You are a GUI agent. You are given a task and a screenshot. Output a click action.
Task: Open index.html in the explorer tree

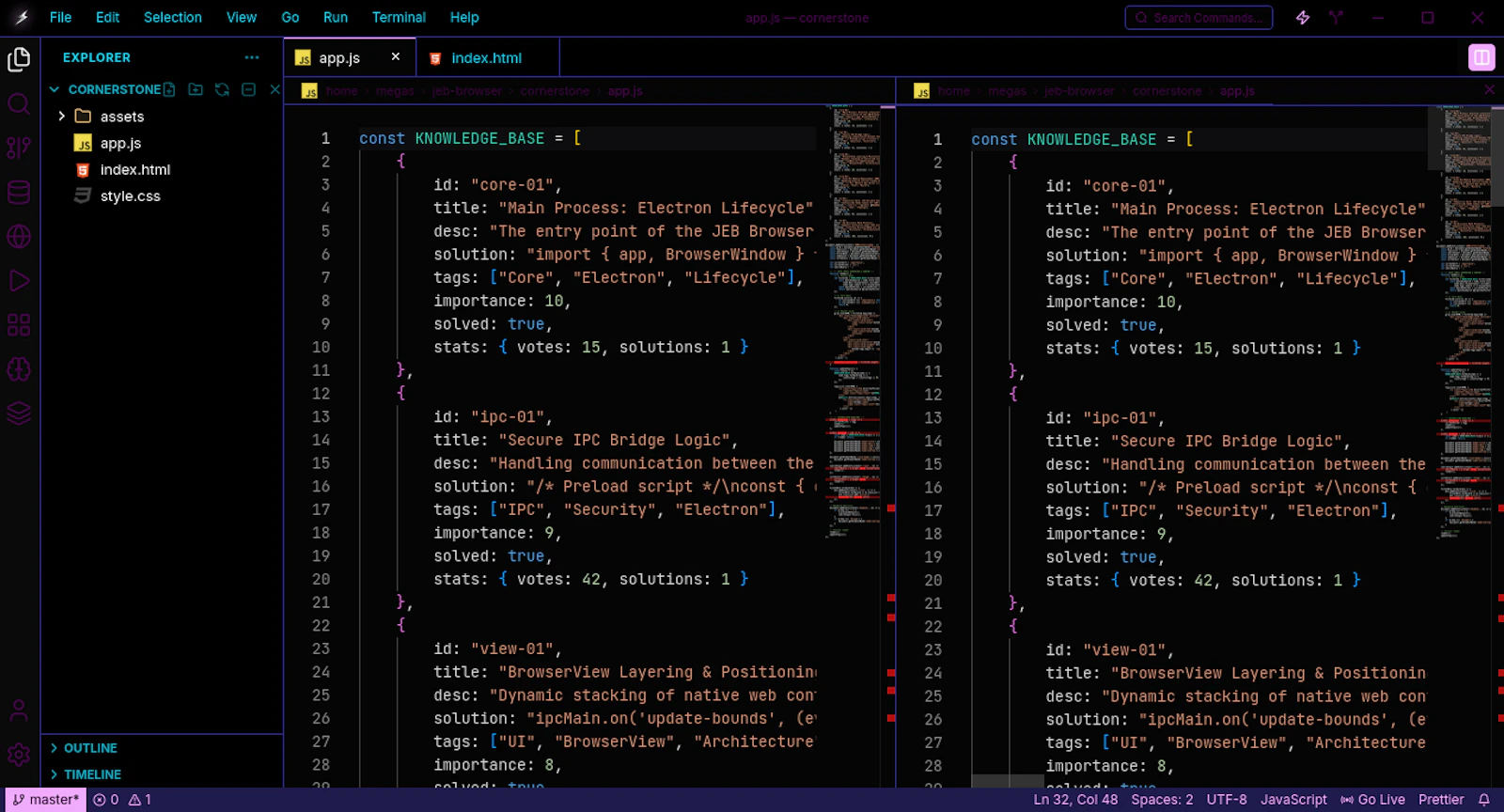(x=134, y=169)
